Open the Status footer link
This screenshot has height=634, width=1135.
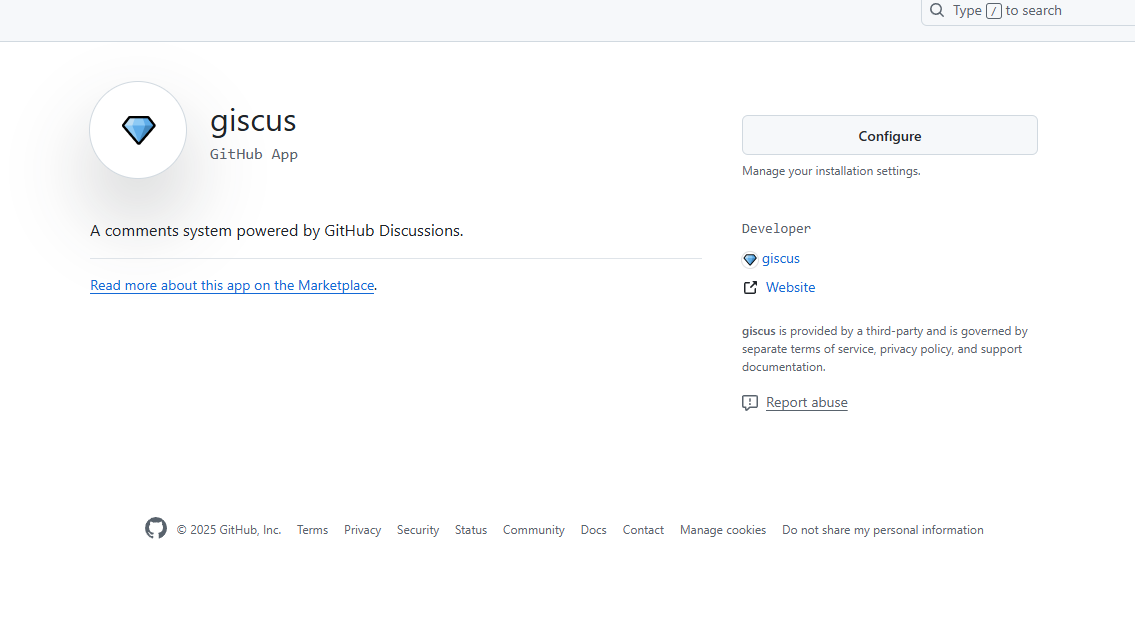click(x=471, y=530)
